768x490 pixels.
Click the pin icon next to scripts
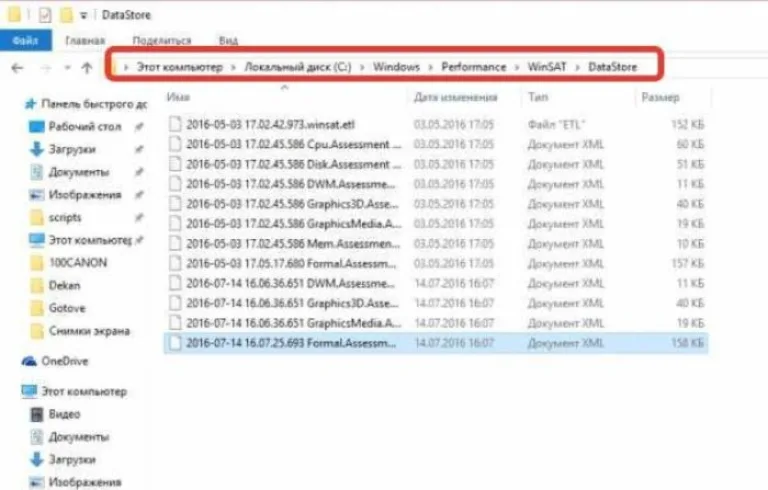point(140,217)
